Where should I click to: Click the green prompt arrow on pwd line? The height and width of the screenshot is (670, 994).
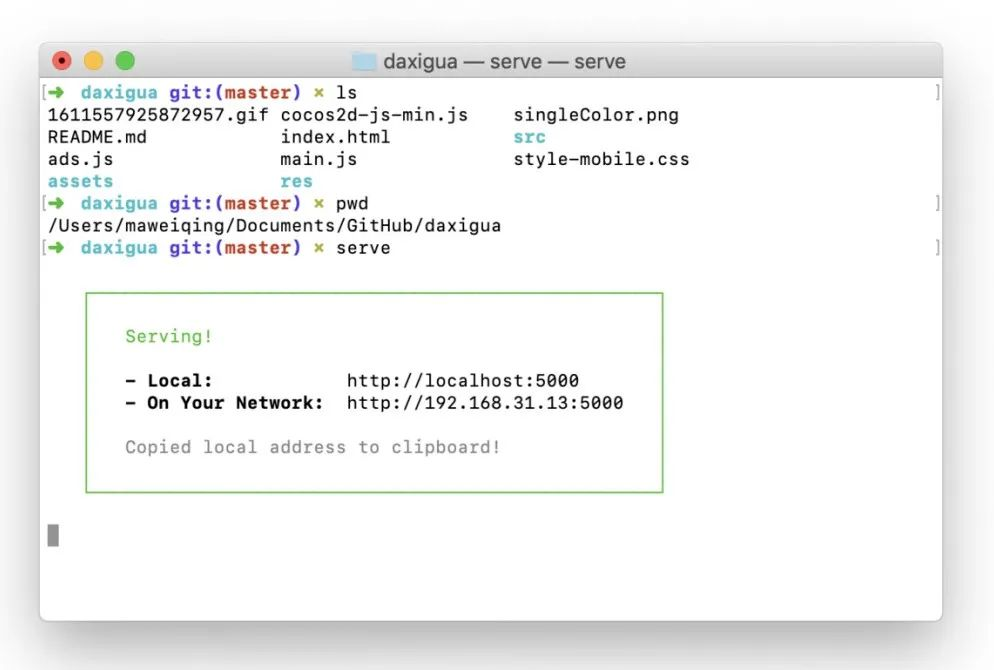pos(56,203)
